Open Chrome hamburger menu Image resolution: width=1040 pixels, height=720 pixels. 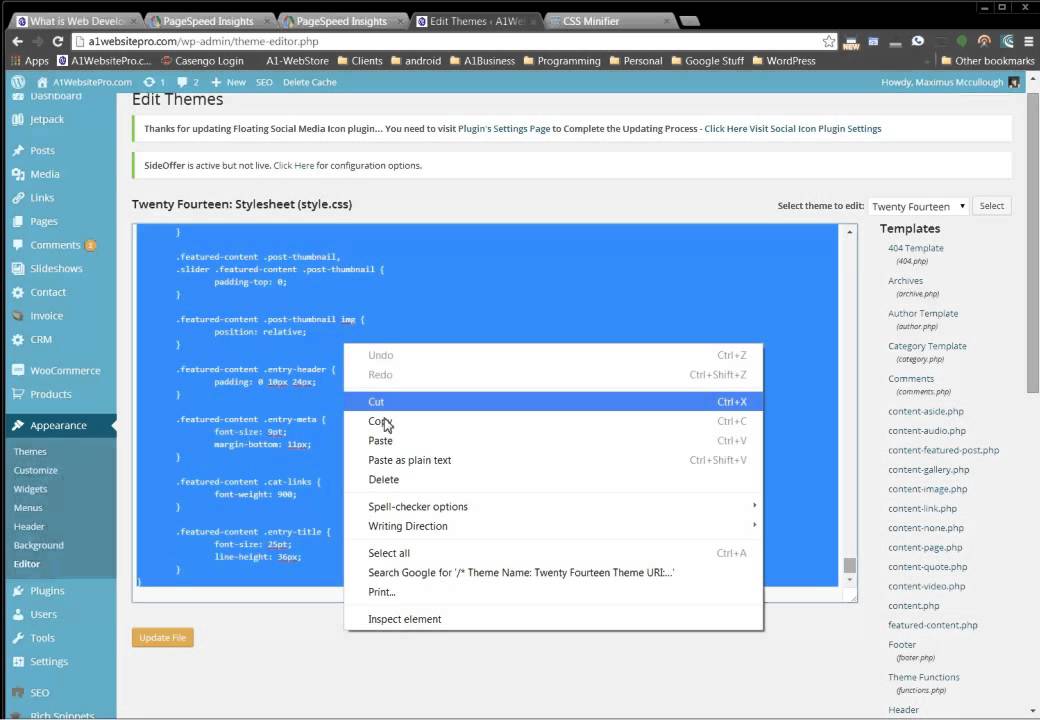tap(1028, 41)
